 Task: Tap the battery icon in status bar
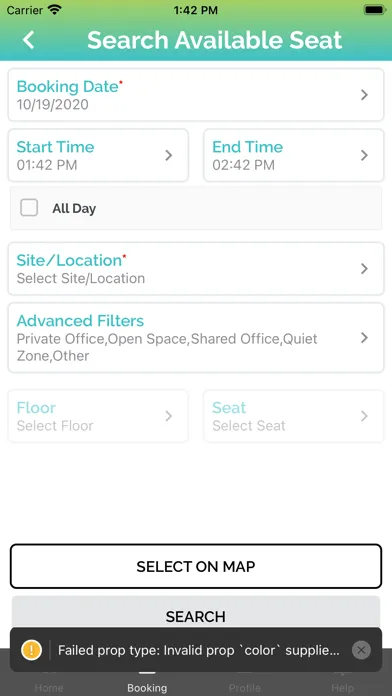tap(373, 10)
